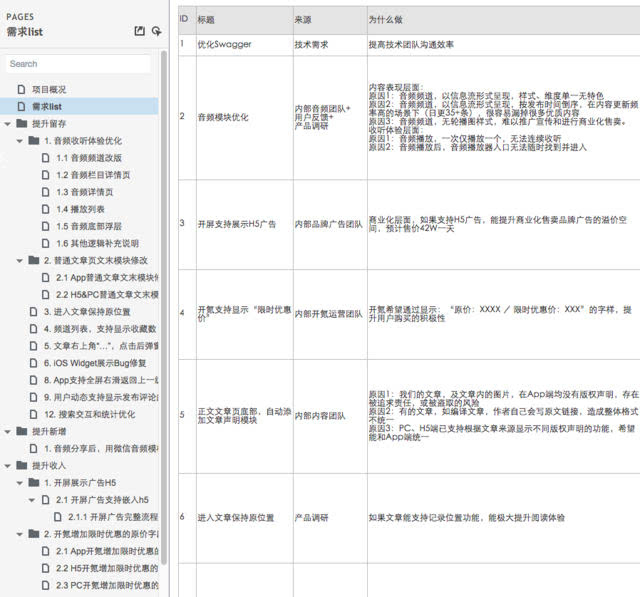
Task: Click the page icon for 项目概况
Action: [x=21, y=89]
